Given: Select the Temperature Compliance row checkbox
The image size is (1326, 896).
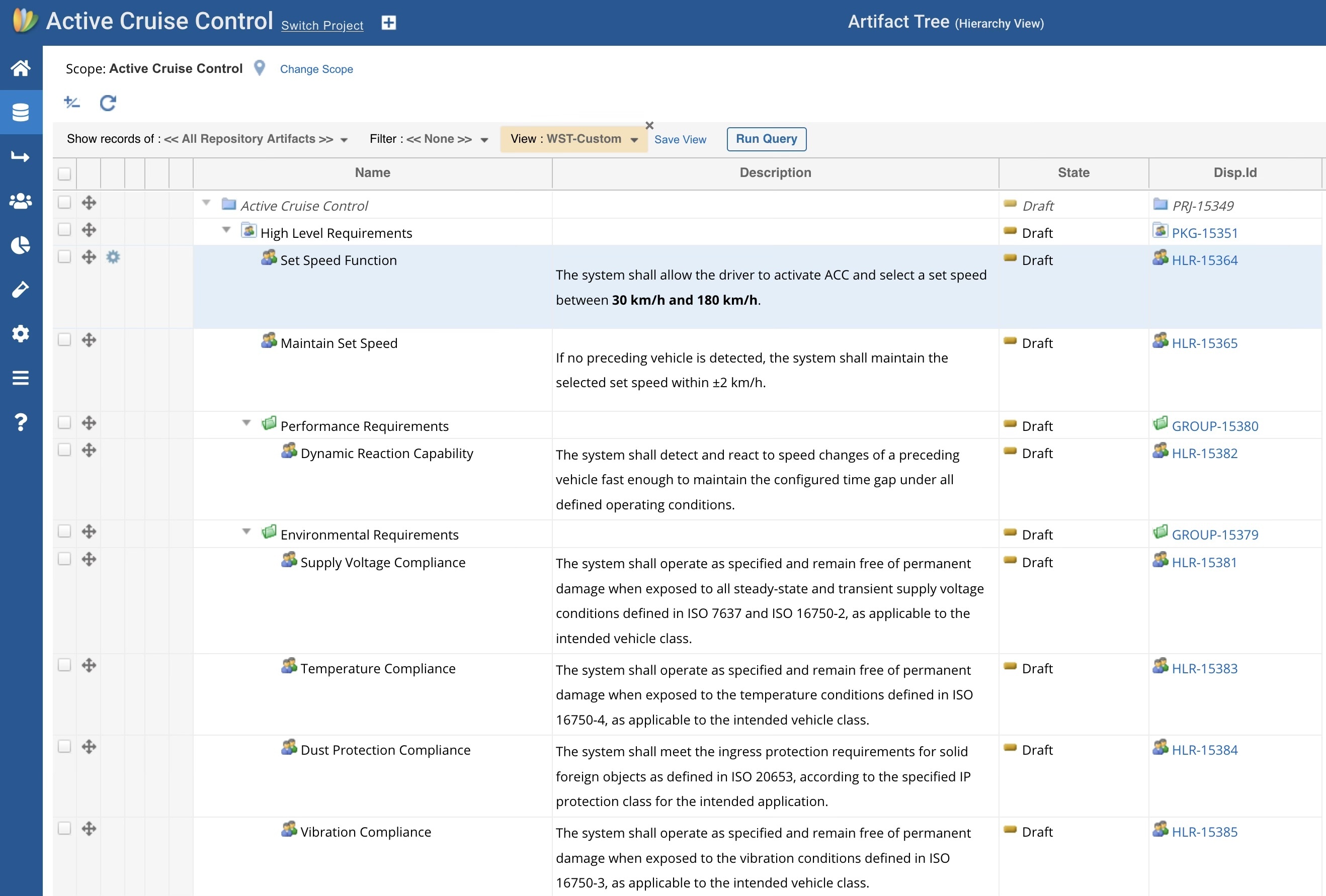Looking at the screenshot, I should [x=64, y=665].
